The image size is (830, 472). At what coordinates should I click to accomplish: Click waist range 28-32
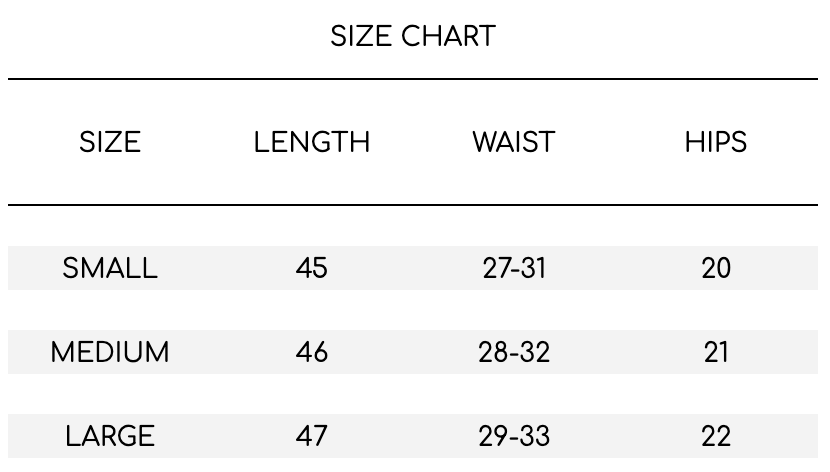pyautogui.click(x=514, y=352)
